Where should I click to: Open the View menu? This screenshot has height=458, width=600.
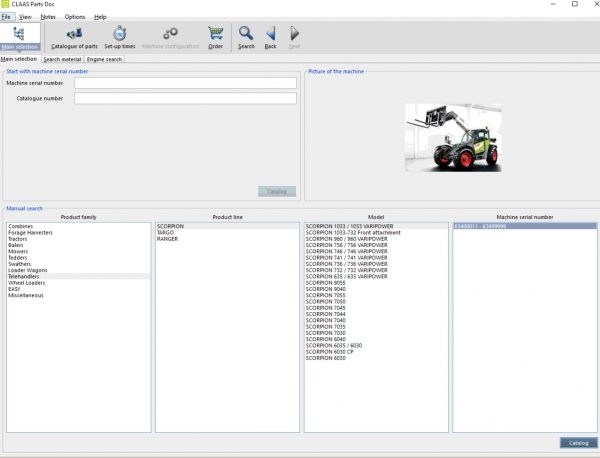point(25,17)
